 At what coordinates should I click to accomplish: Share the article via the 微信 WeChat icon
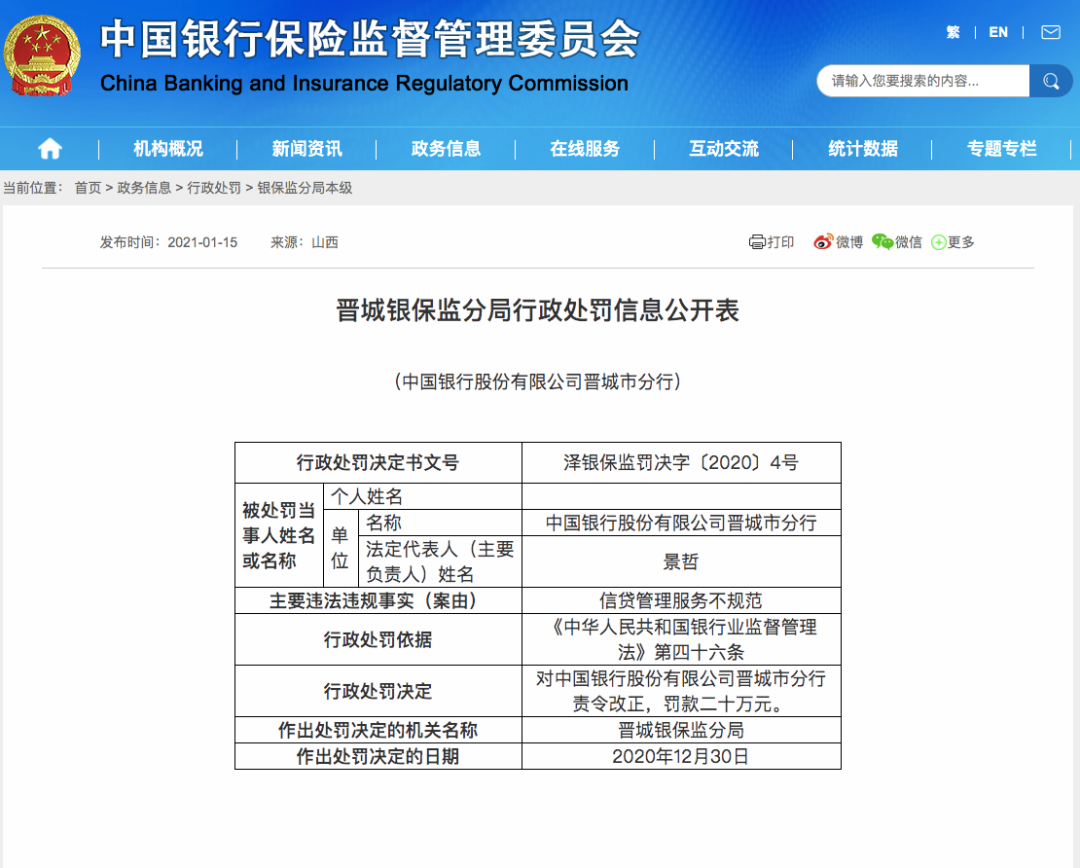coord(884,242)
